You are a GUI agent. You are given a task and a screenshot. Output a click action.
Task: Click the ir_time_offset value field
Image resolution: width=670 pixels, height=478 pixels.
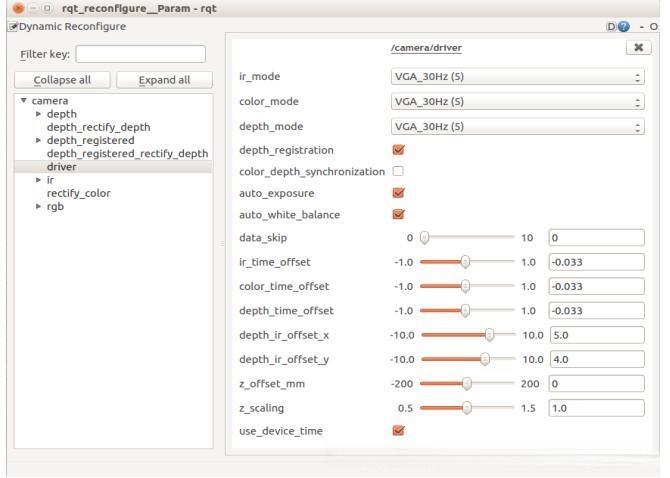597,262
